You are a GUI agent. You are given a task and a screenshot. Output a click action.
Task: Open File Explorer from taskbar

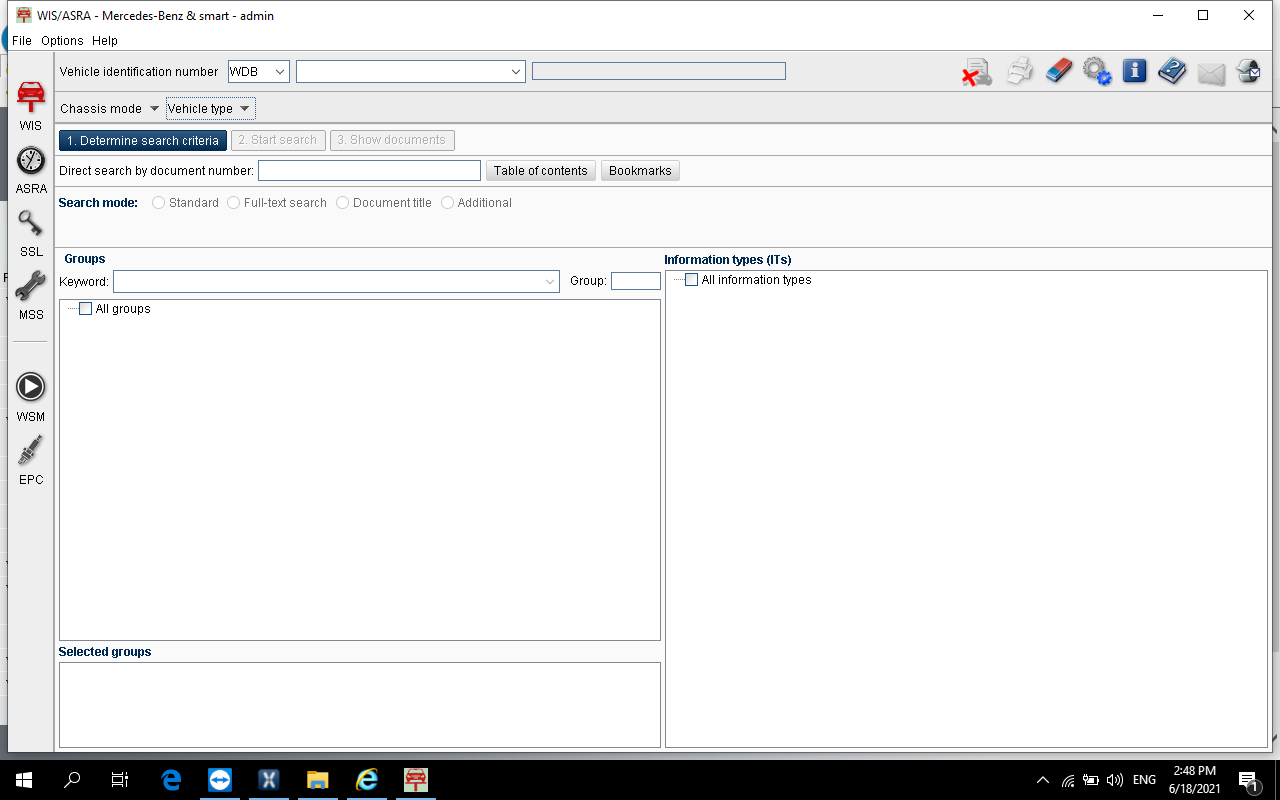317,779
